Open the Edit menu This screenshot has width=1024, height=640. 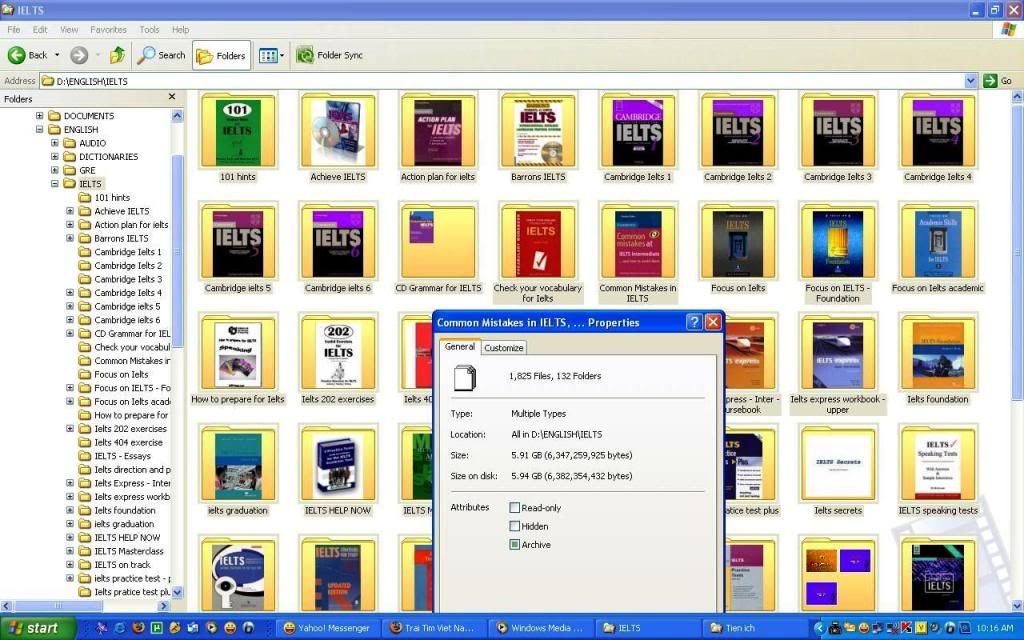[x=40, y=29]
